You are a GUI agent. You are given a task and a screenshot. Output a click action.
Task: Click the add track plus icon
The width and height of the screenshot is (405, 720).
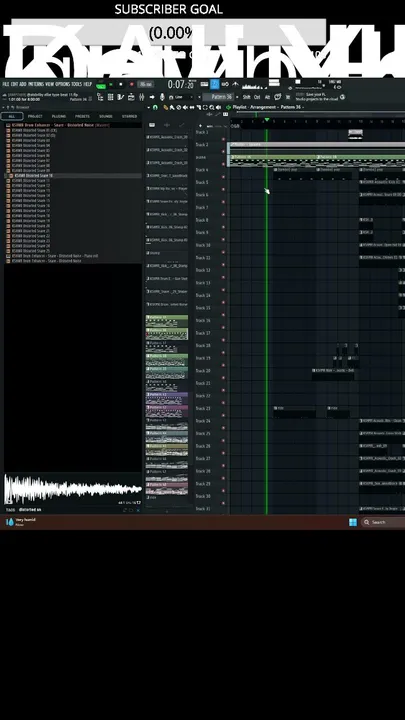(200, 125)
